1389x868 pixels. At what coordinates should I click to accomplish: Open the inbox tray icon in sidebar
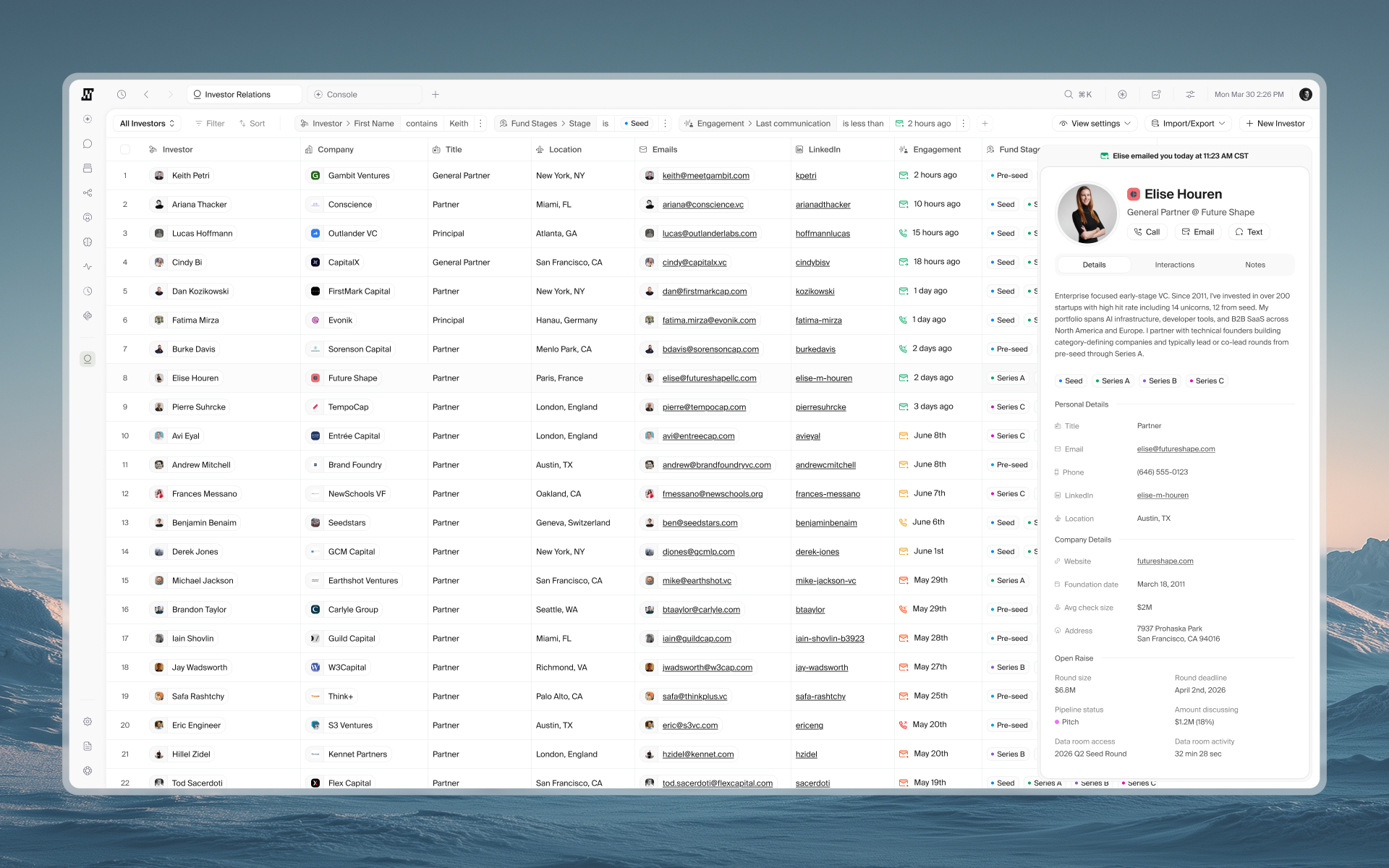coord(88,169)
